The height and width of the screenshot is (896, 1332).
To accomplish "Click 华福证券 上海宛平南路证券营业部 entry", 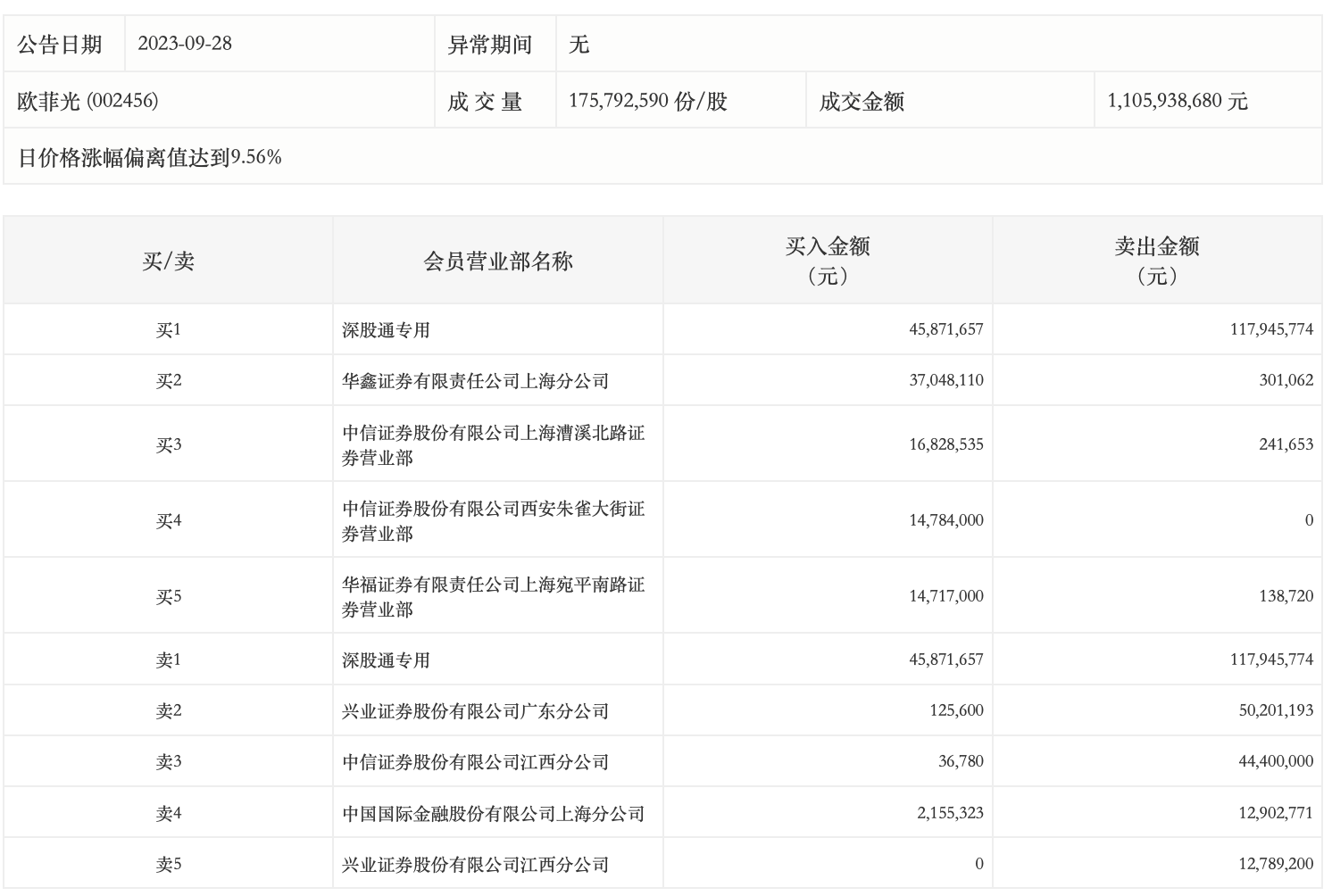I will (x=493, y=597).
